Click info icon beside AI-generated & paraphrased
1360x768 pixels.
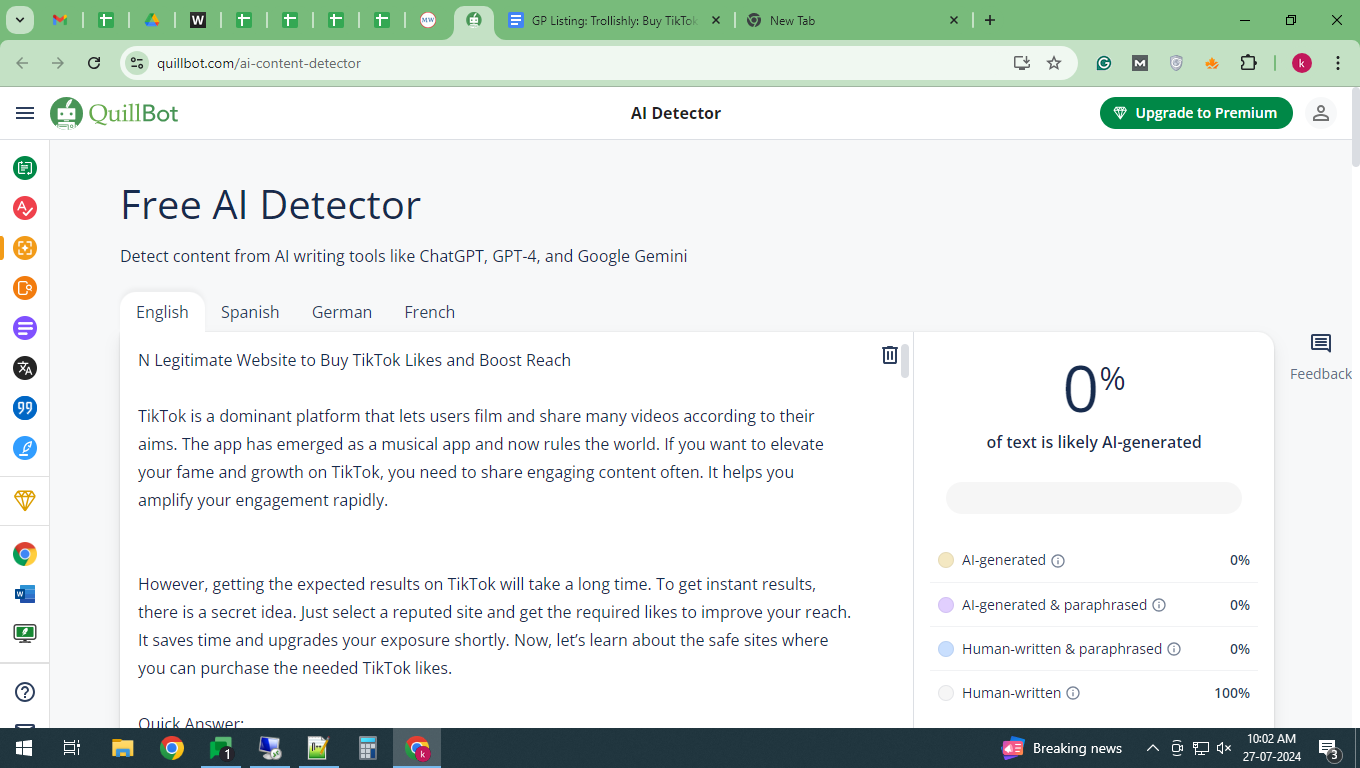[1159, 605]
